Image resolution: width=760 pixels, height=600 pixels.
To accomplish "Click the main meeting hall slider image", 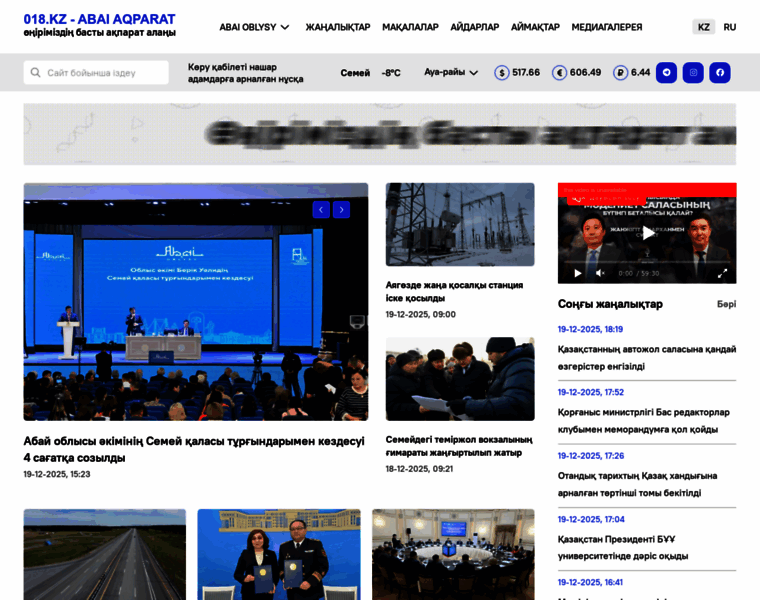I will pyautogui.click(x=196, y=301).
